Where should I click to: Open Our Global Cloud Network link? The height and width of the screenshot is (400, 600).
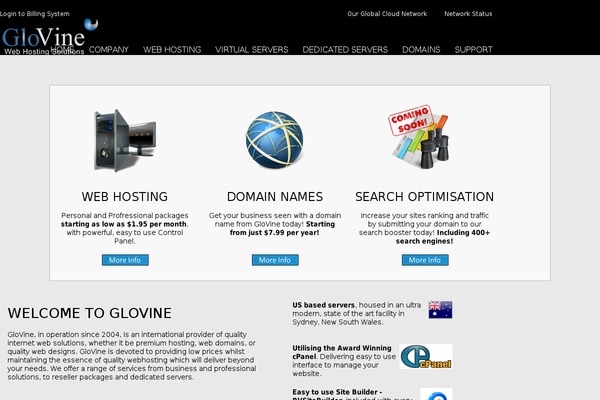(x=387, y=14)
